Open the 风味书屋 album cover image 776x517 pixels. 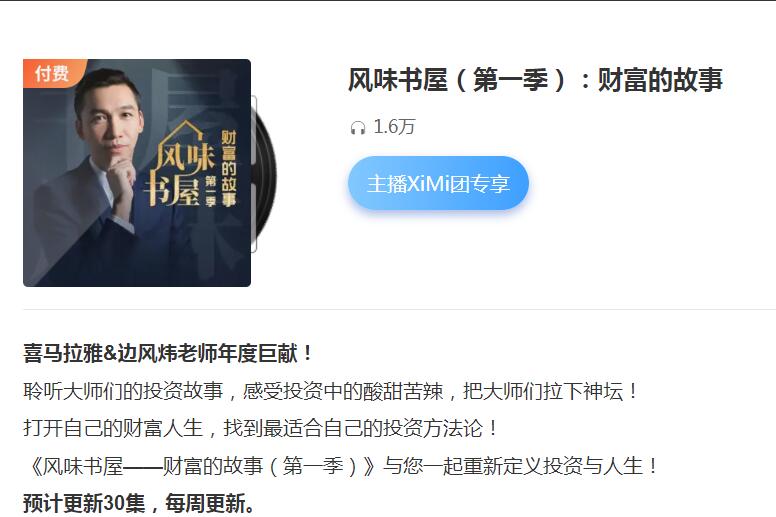pos(137,173)
